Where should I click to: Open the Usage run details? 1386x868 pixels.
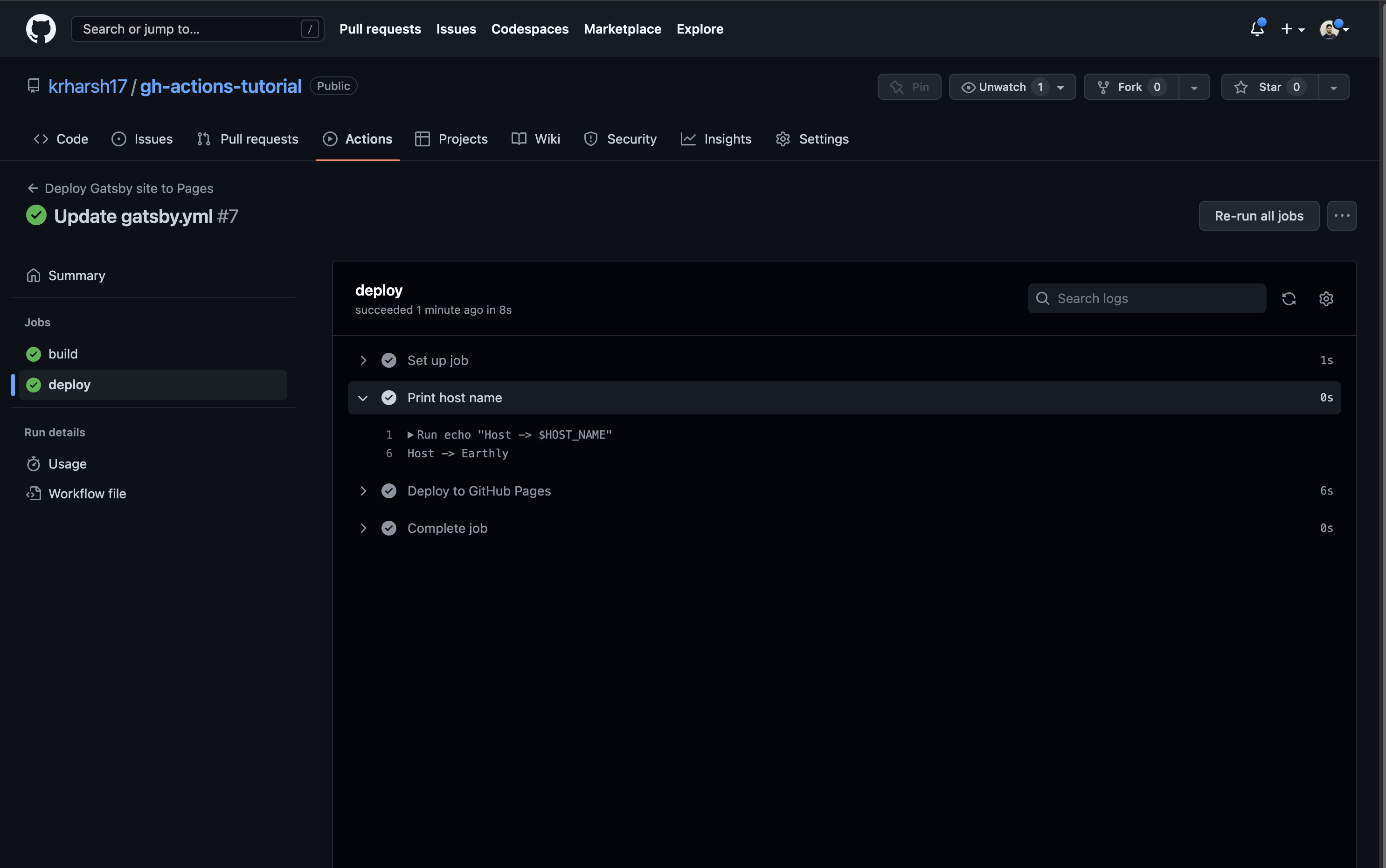pos(67,464)
